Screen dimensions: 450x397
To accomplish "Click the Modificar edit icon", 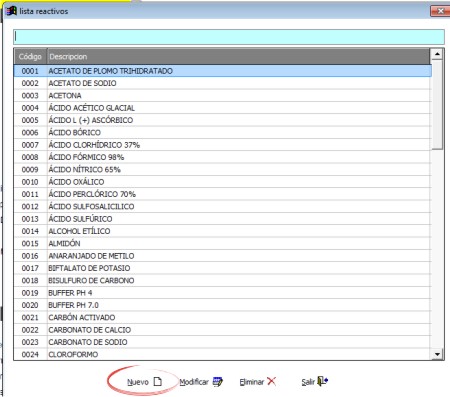I will tap(218, 381).
